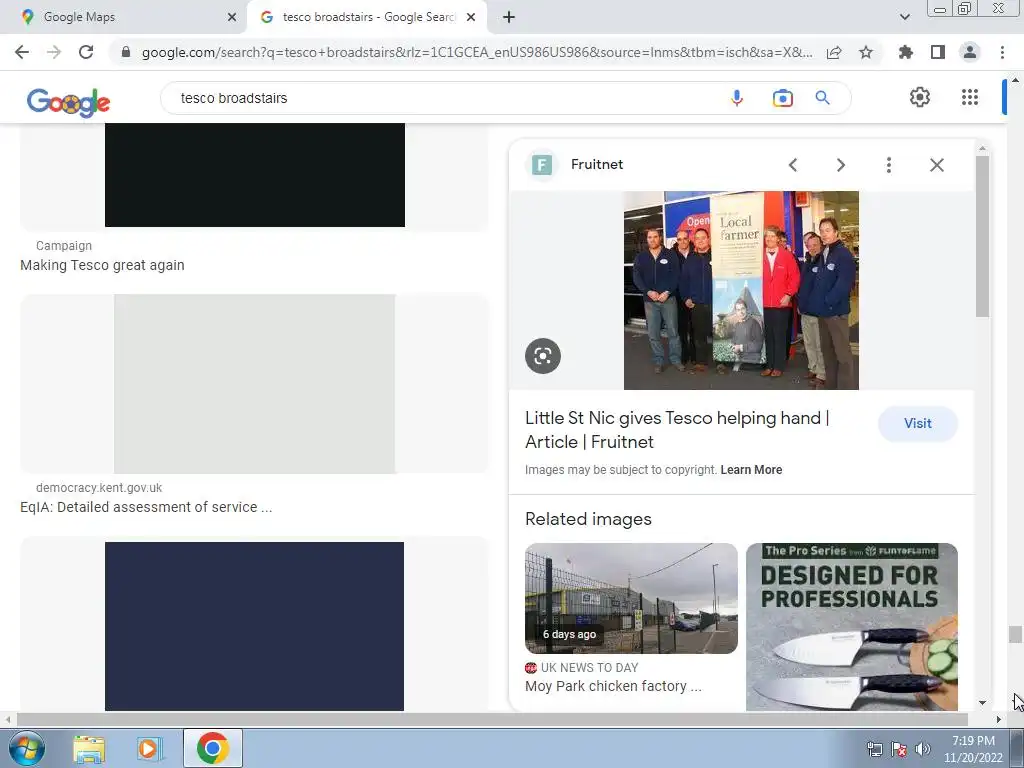Submit search with the magnifier icon
This screenshot has height=768, width=1024.
click(x=823, y=98)
